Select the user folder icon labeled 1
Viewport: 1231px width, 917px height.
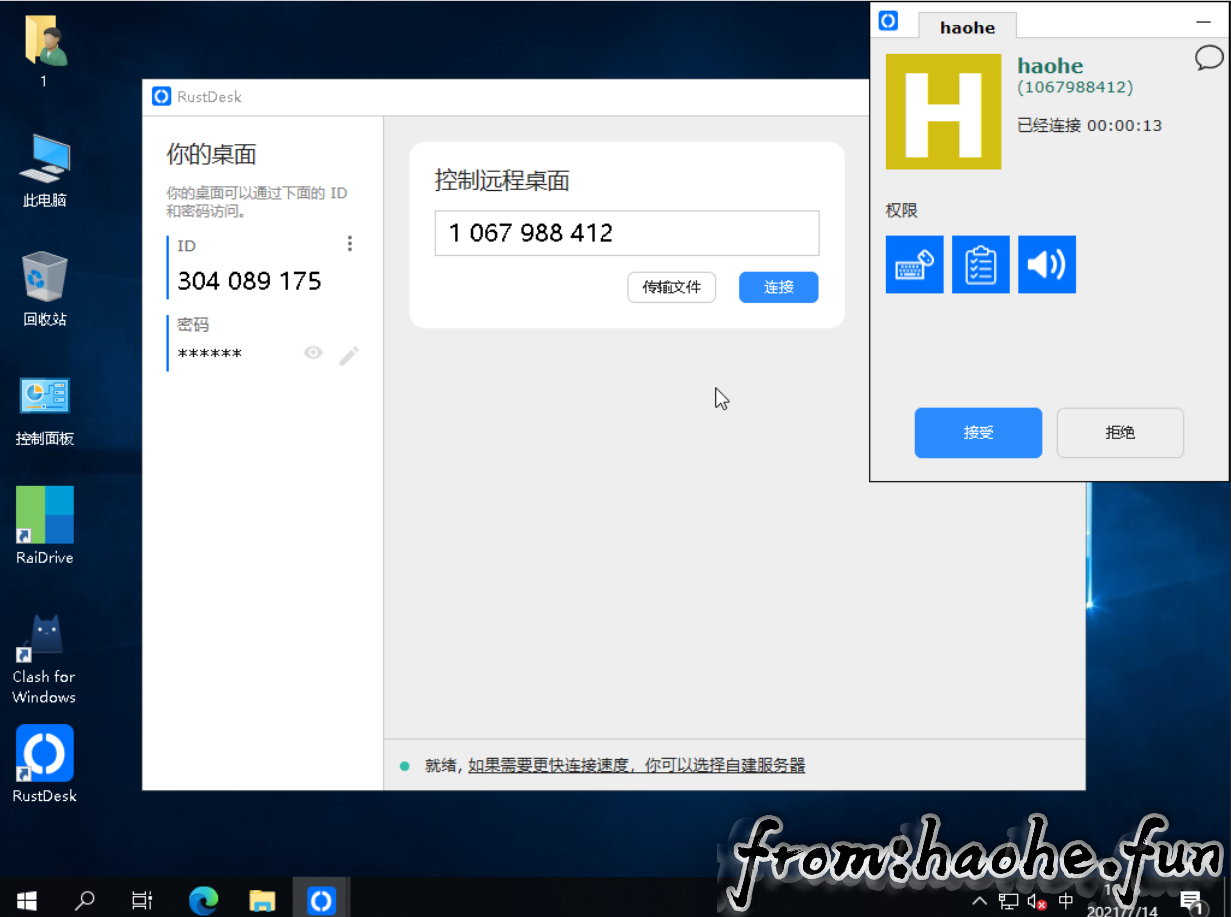tap(44, 49)
